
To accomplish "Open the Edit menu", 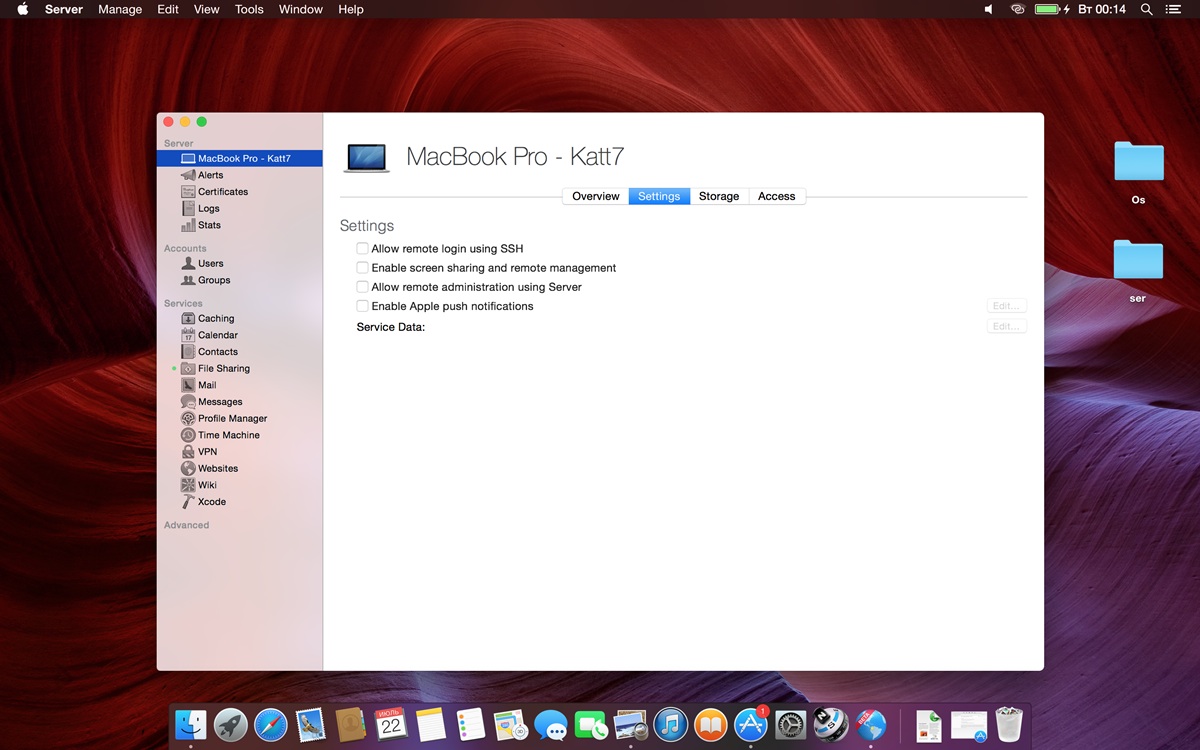I will pyautogui.click(x=168, y=9).
